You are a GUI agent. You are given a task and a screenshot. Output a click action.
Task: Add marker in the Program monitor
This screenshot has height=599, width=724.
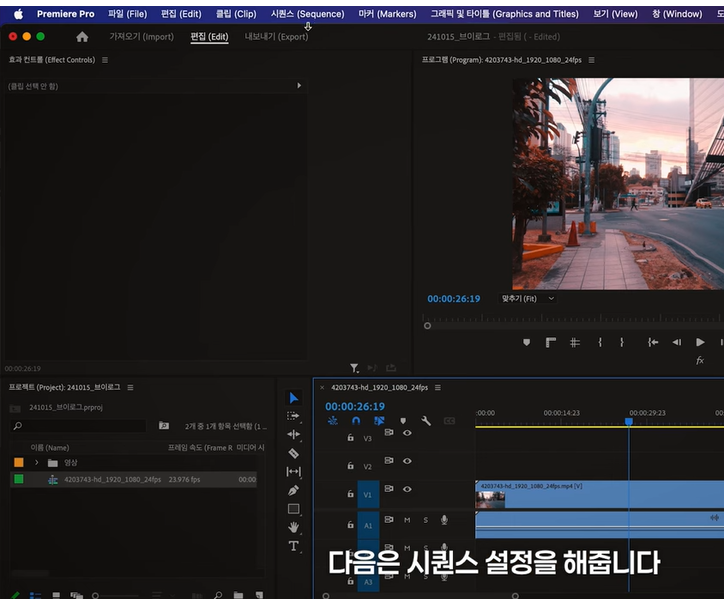526,342
